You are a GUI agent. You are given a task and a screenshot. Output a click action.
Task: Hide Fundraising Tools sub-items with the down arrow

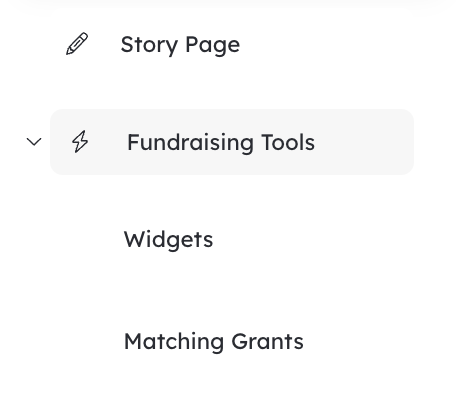(x=34, y=142)
